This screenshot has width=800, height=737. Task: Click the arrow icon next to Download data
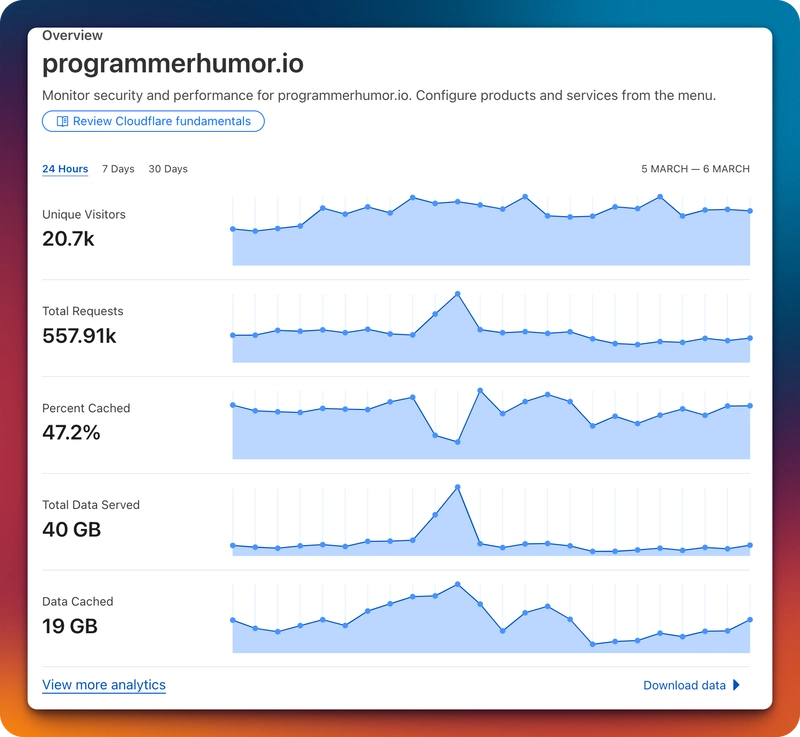[736, 685]
